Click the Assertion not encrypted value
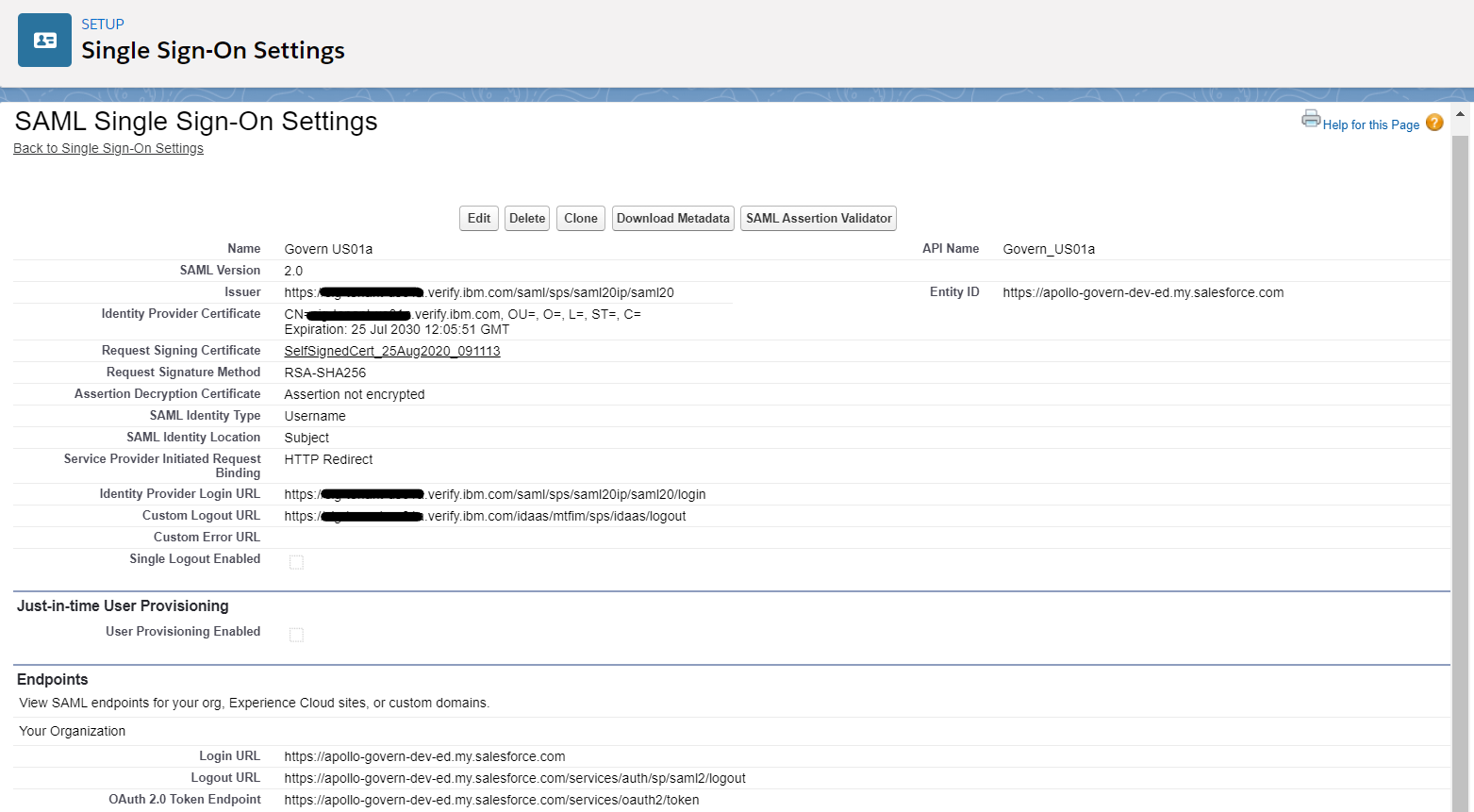 pyautogui.click(x=355, y=394)
